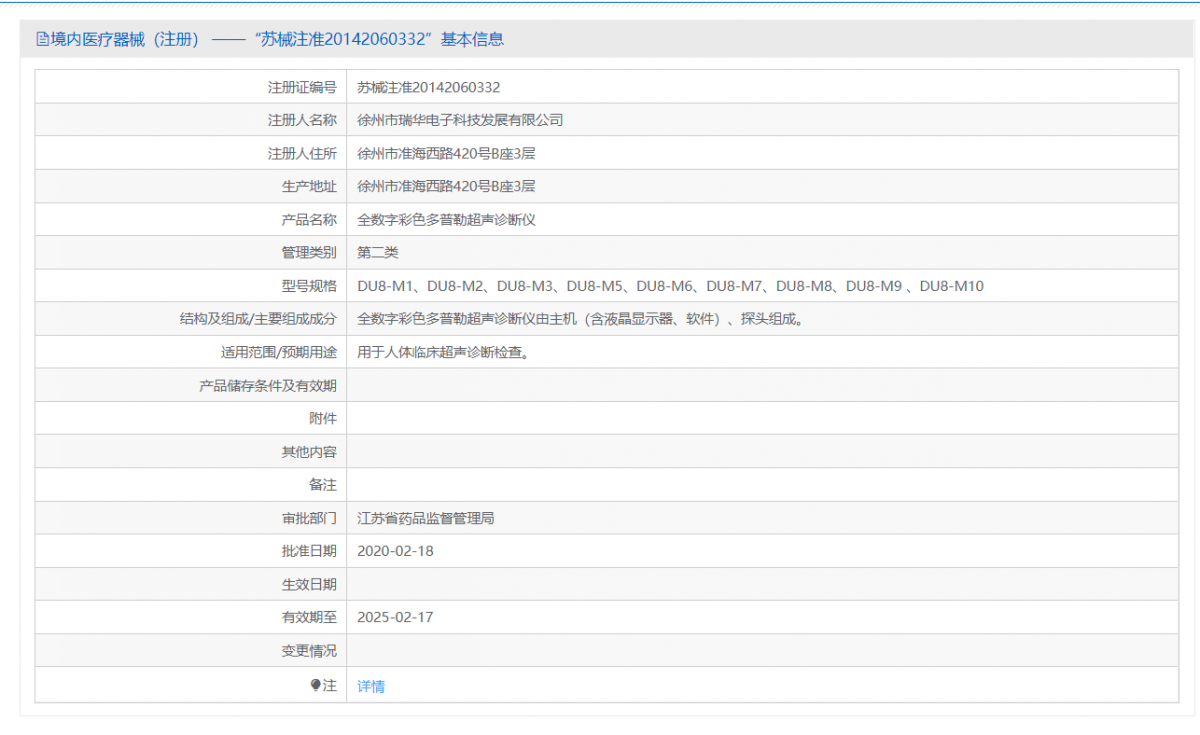Click the 管理类别 label
Screen dimensions: 1200x735
point(309,252)
